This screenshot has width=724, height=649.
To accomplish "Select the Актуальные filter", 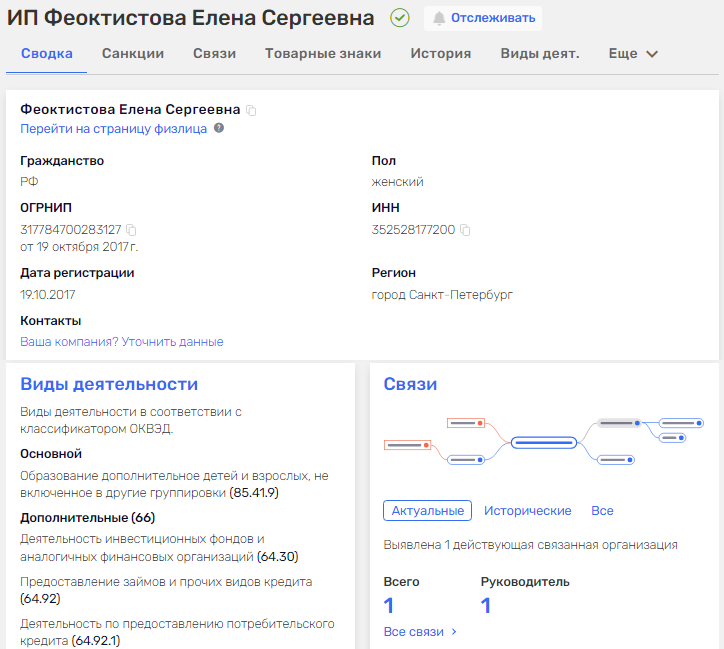I will 427,510.
